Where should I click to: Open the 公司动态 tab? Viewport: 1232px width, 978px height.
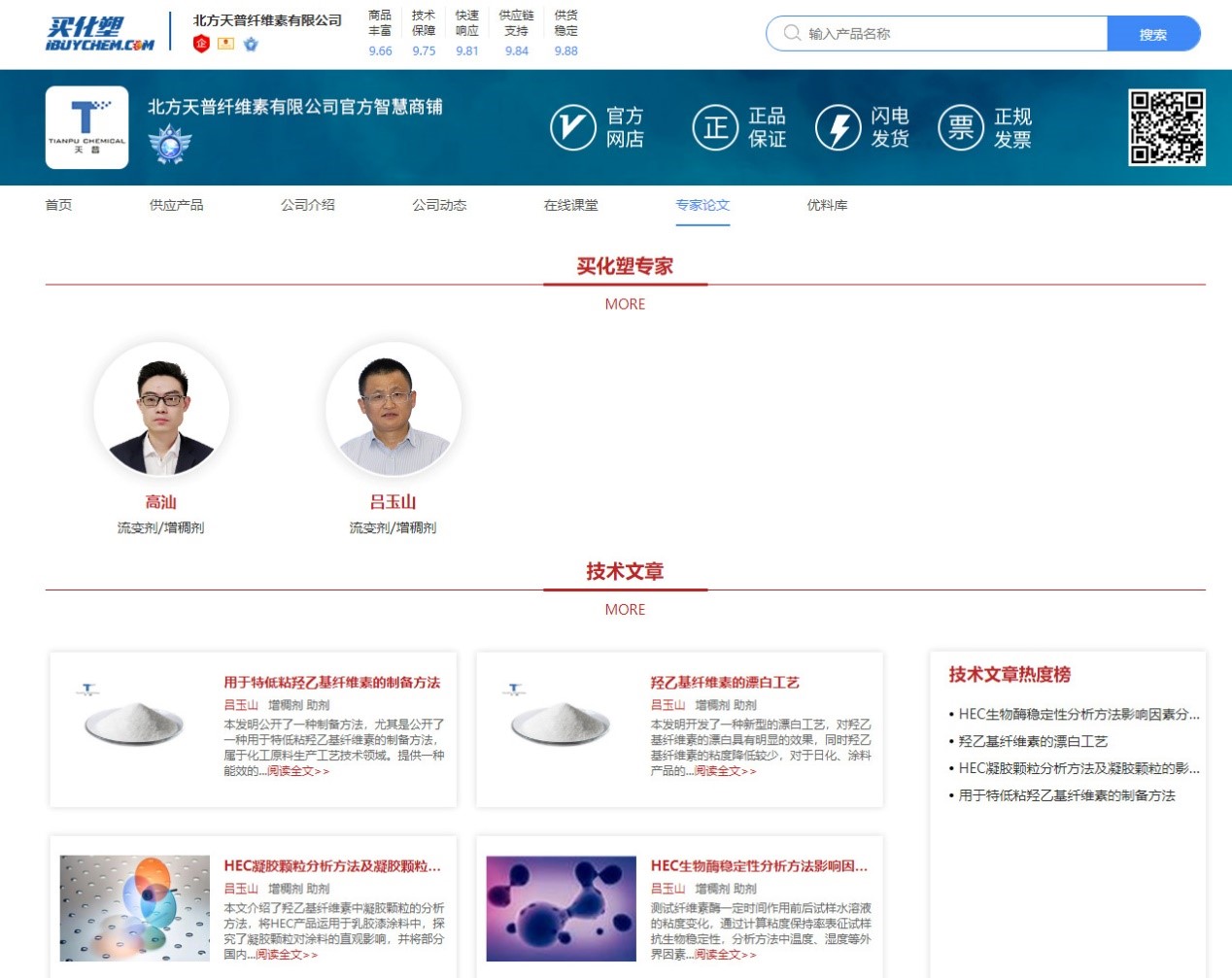click(x=439, y=205)
